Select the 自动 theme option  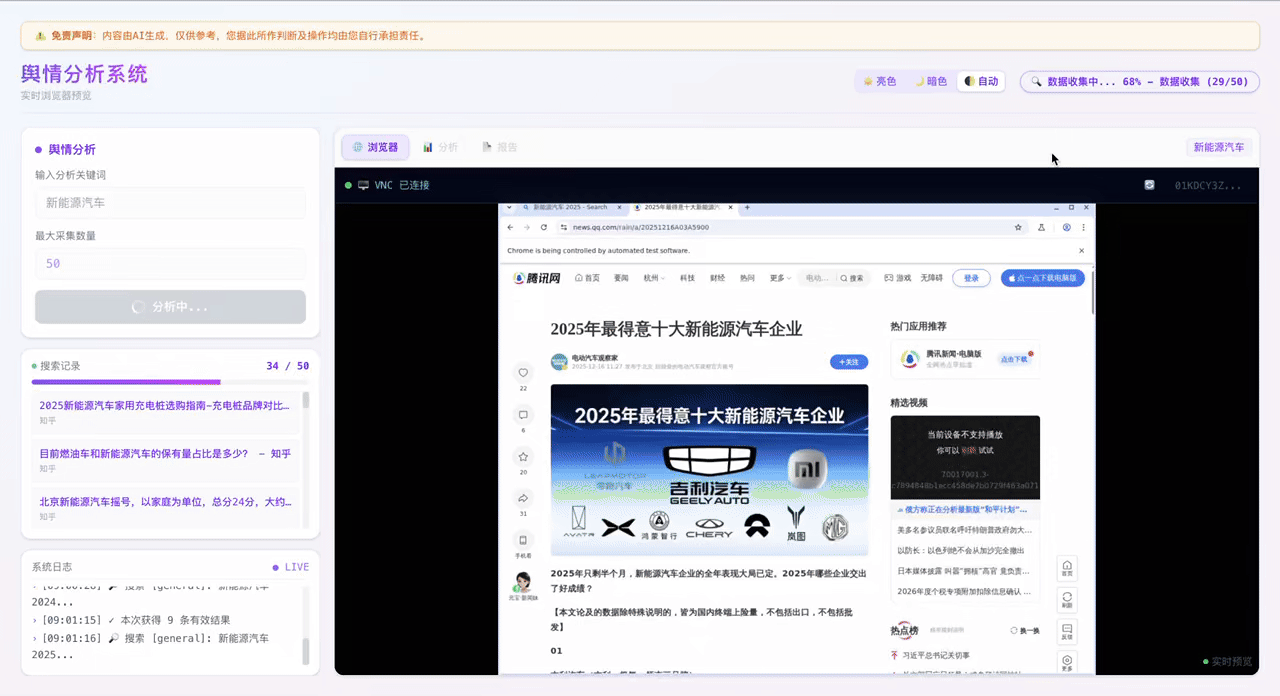(x=981, y=81)
